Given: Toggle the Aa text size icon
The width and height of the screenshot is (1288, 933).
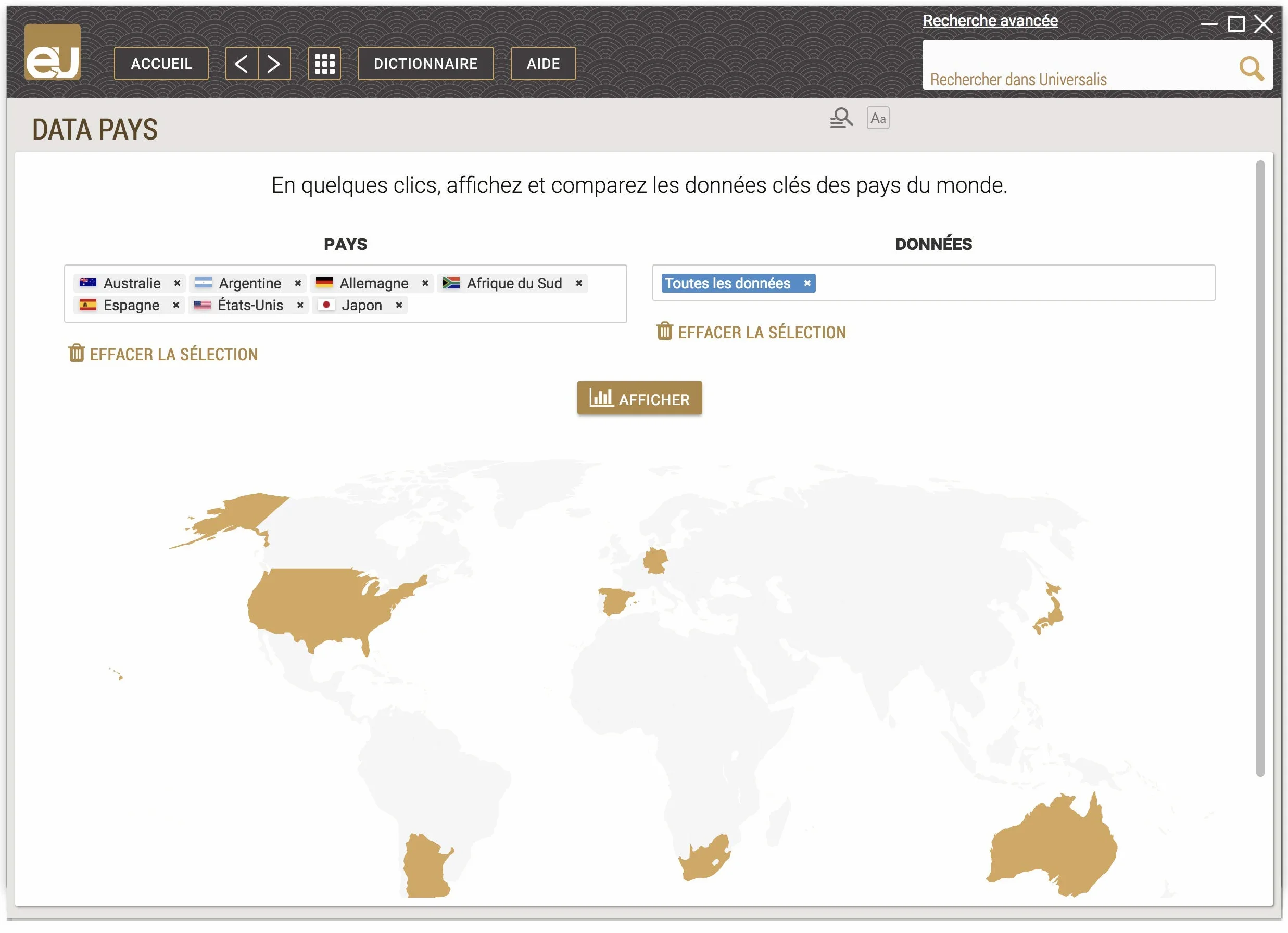Looking at the screenshot, I should click(x=878, y=118).
